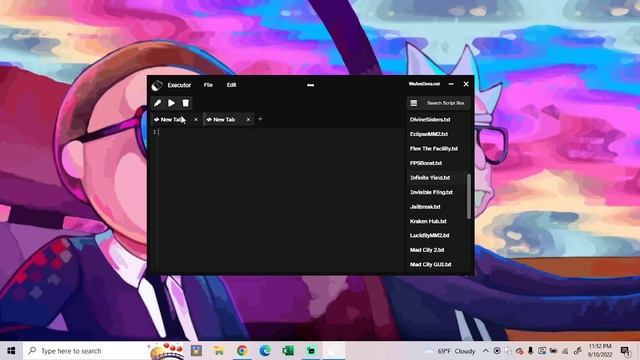Run the script with play icon
Screen dimensions: 640x360
coord(171,103)
